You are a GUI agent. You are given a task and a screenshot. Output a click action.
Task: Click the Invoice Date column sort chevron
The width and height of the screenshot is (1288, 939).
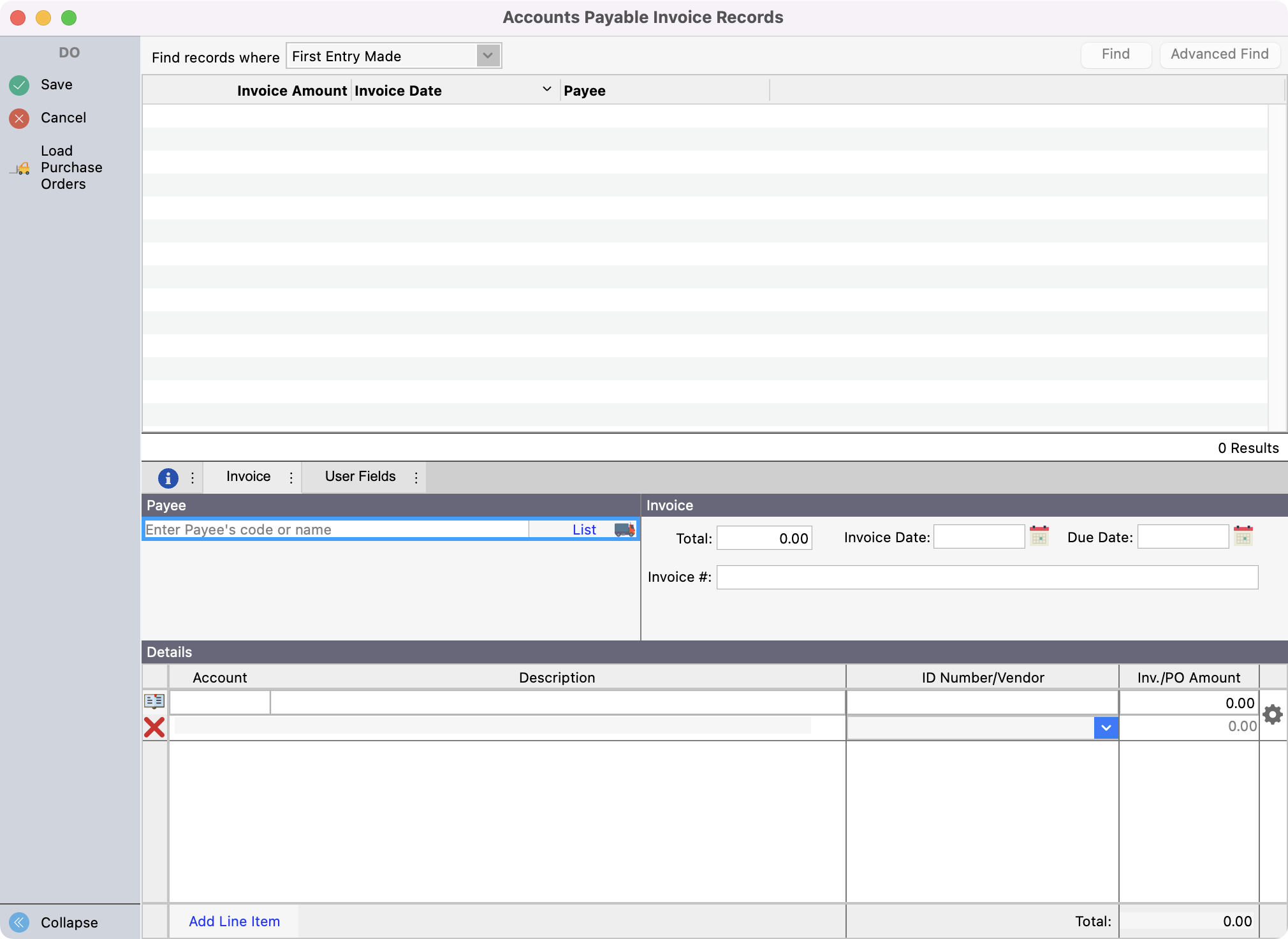tap(546, 89)
